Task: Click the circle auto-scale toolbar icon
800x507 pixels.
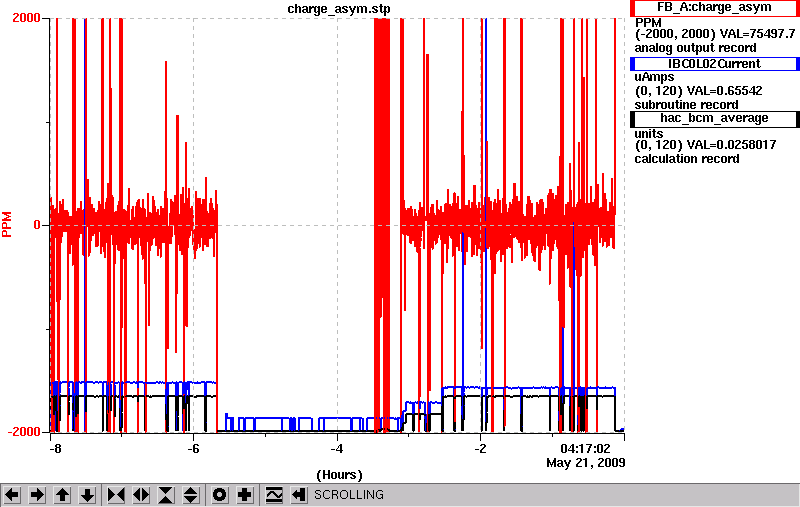Action: click(220, 495)
